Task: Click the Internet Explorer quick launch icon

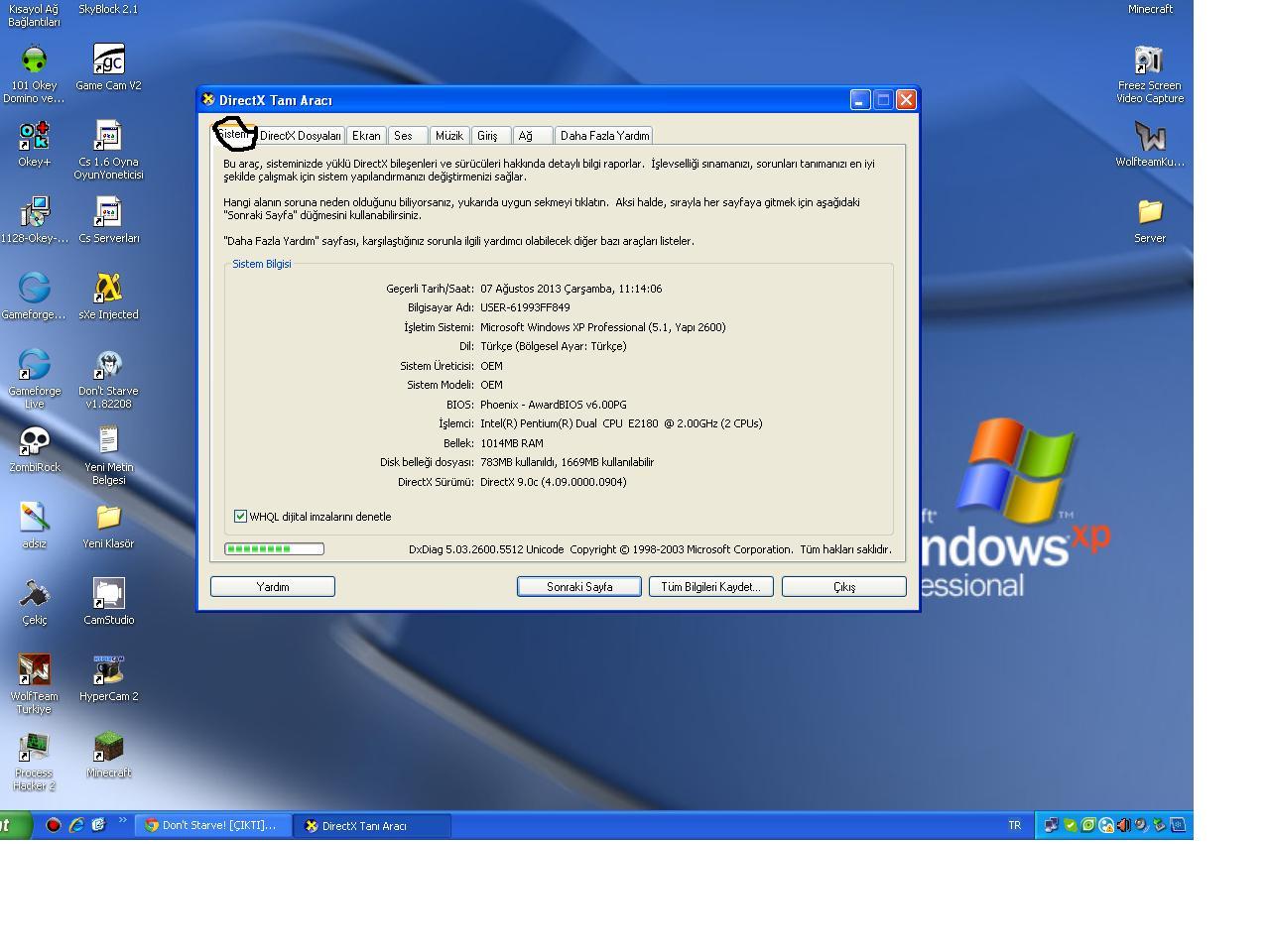Action: coord(76,825)
